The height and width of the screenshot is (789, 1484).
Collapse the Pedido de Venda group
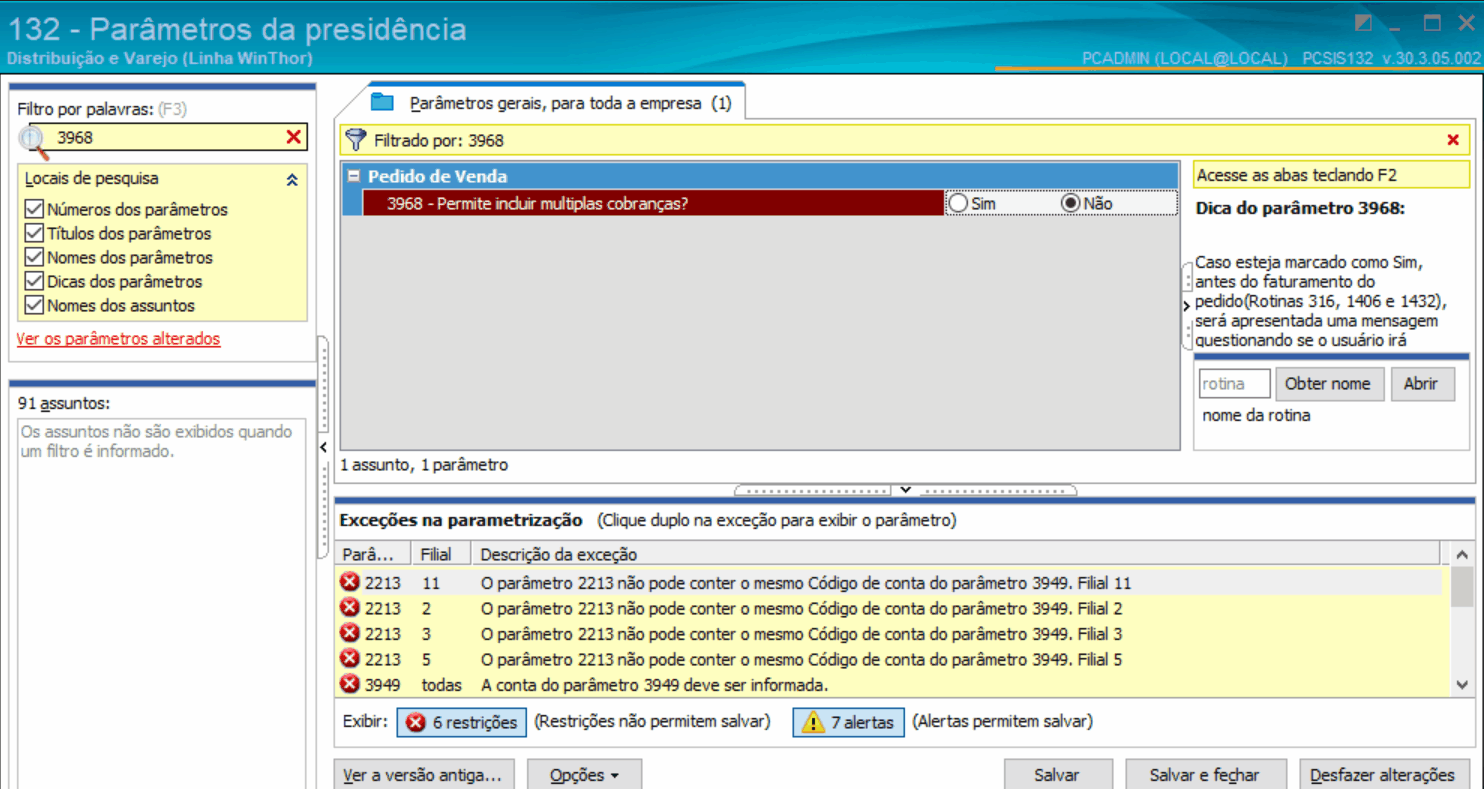tap(353, 177)
